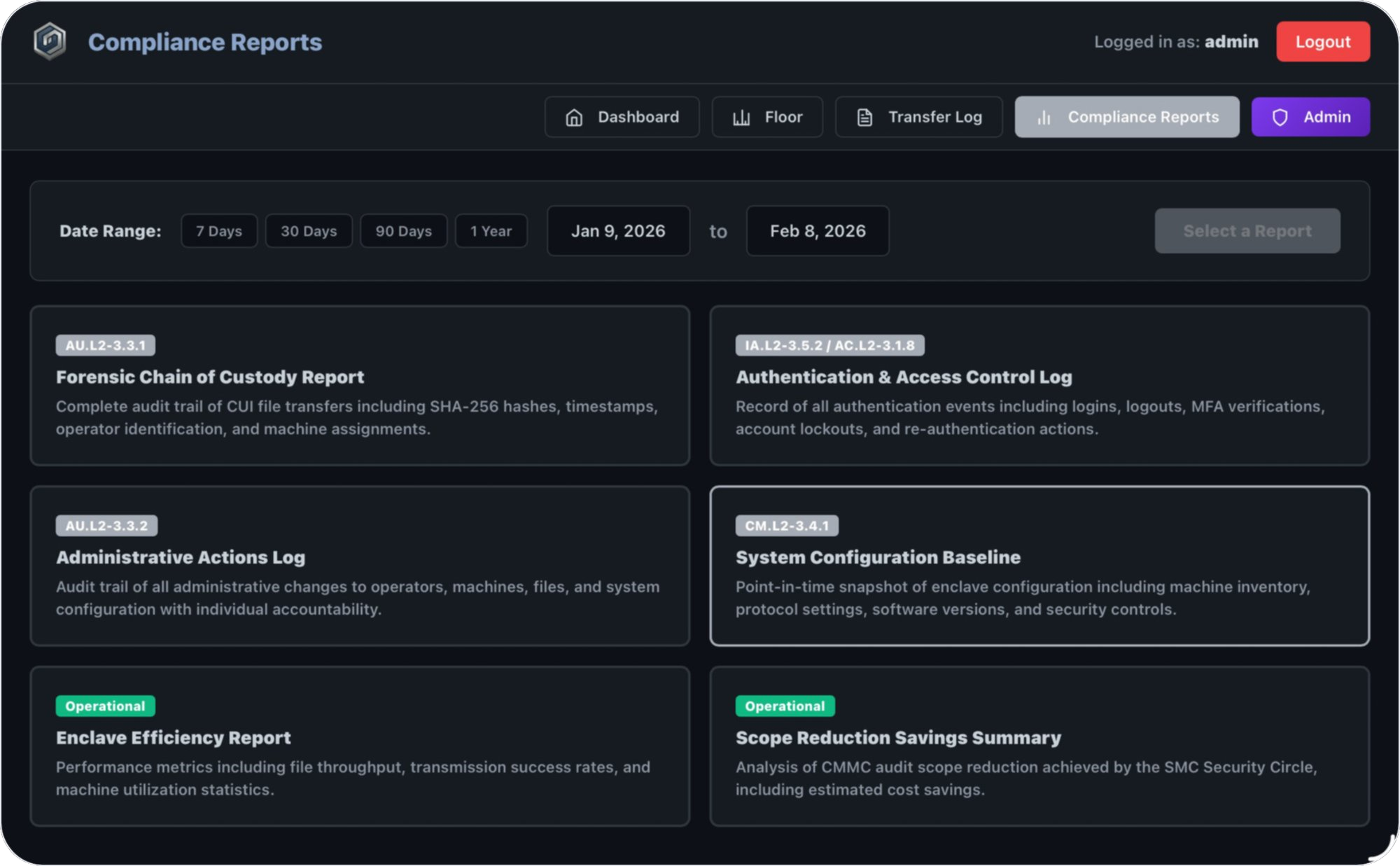
Task: Open Forensic Chain of Custody Report card
Action: pos(360,386)
